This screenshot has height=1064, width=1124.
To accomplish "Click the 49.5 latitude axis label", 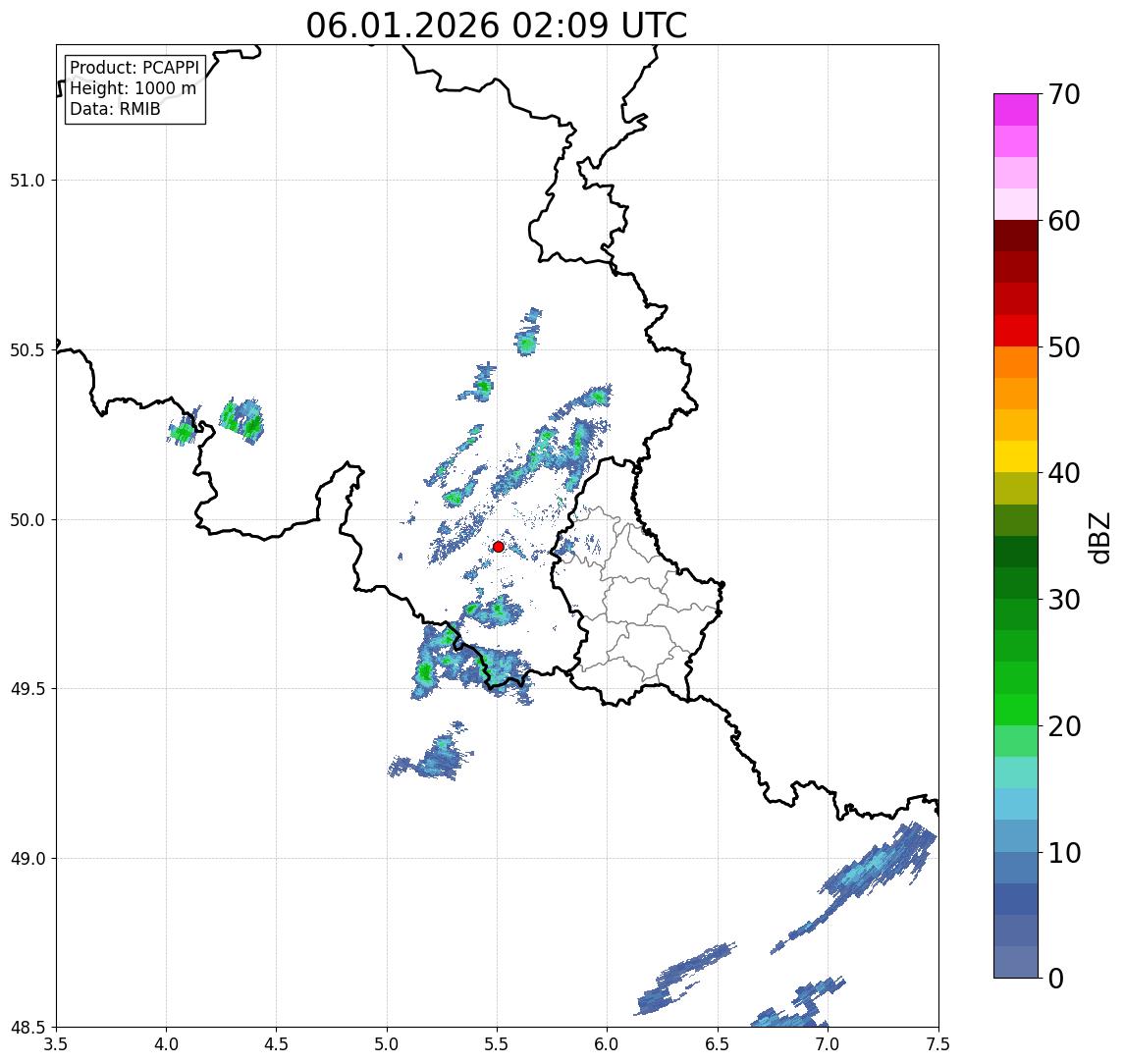I will click(27, 689).
